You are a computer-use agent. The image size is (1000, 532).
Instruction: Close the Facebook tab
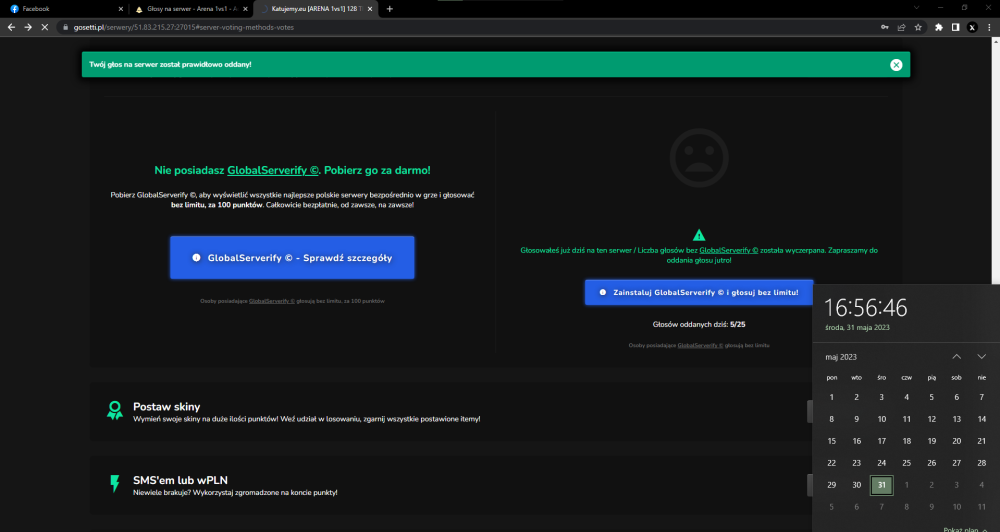tap(121, 9)
